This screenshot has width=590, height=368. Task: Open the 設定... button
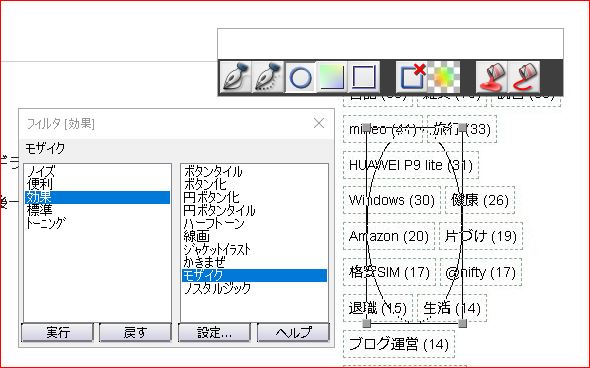coord(214,333)
